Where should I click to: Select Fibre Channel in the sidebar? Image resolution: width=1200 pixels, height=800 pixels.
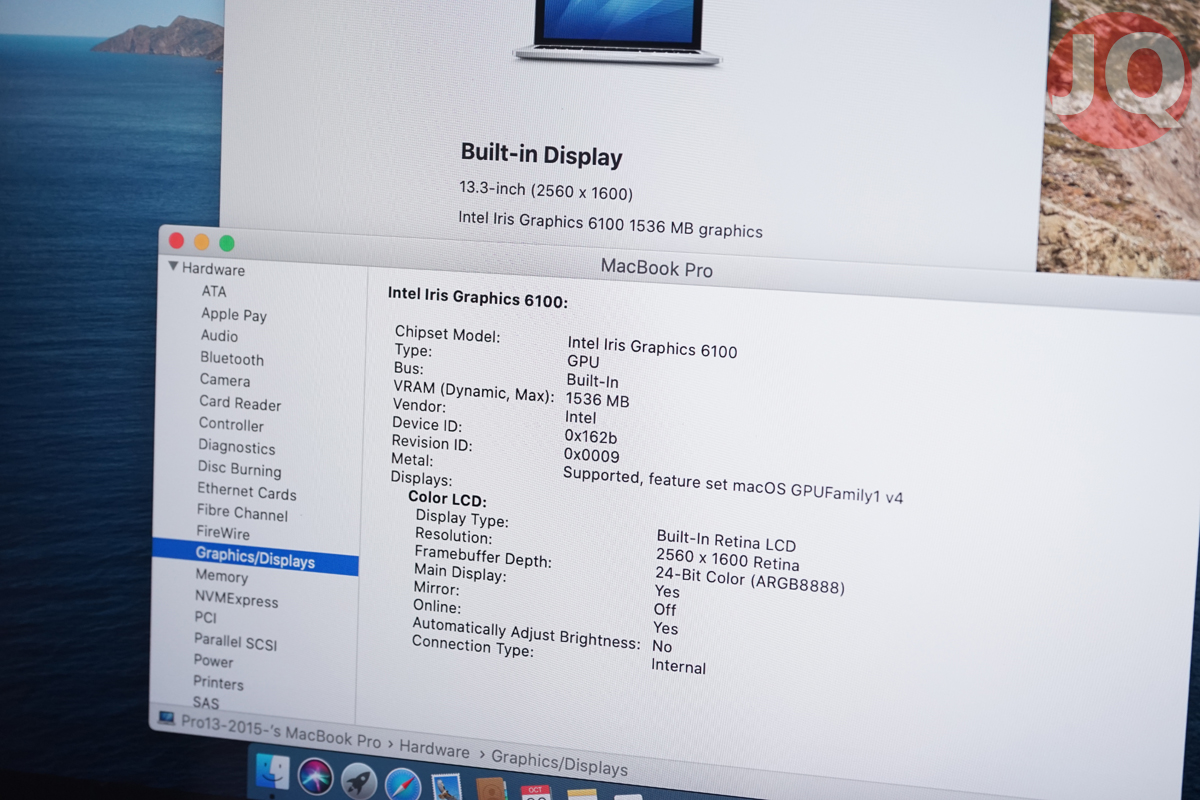242,512
